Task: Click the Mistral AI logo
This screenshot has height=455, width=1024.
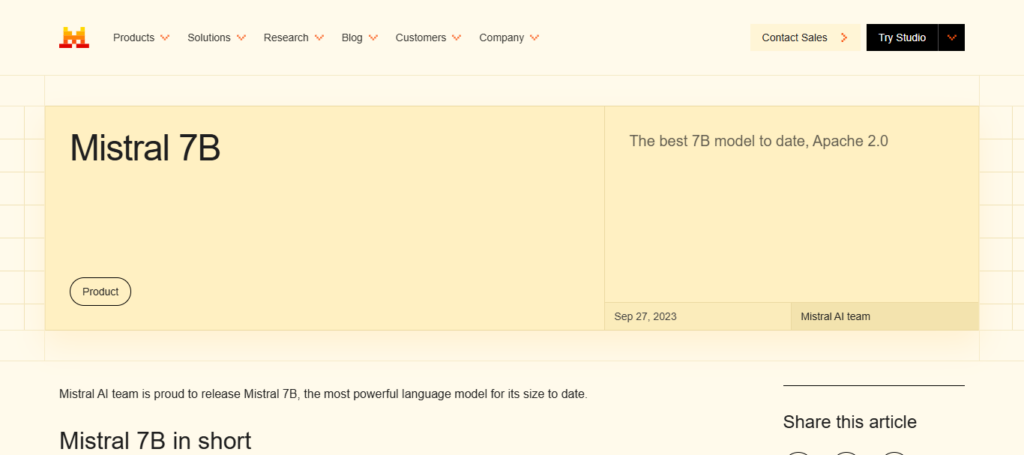Action: point(74,38)
